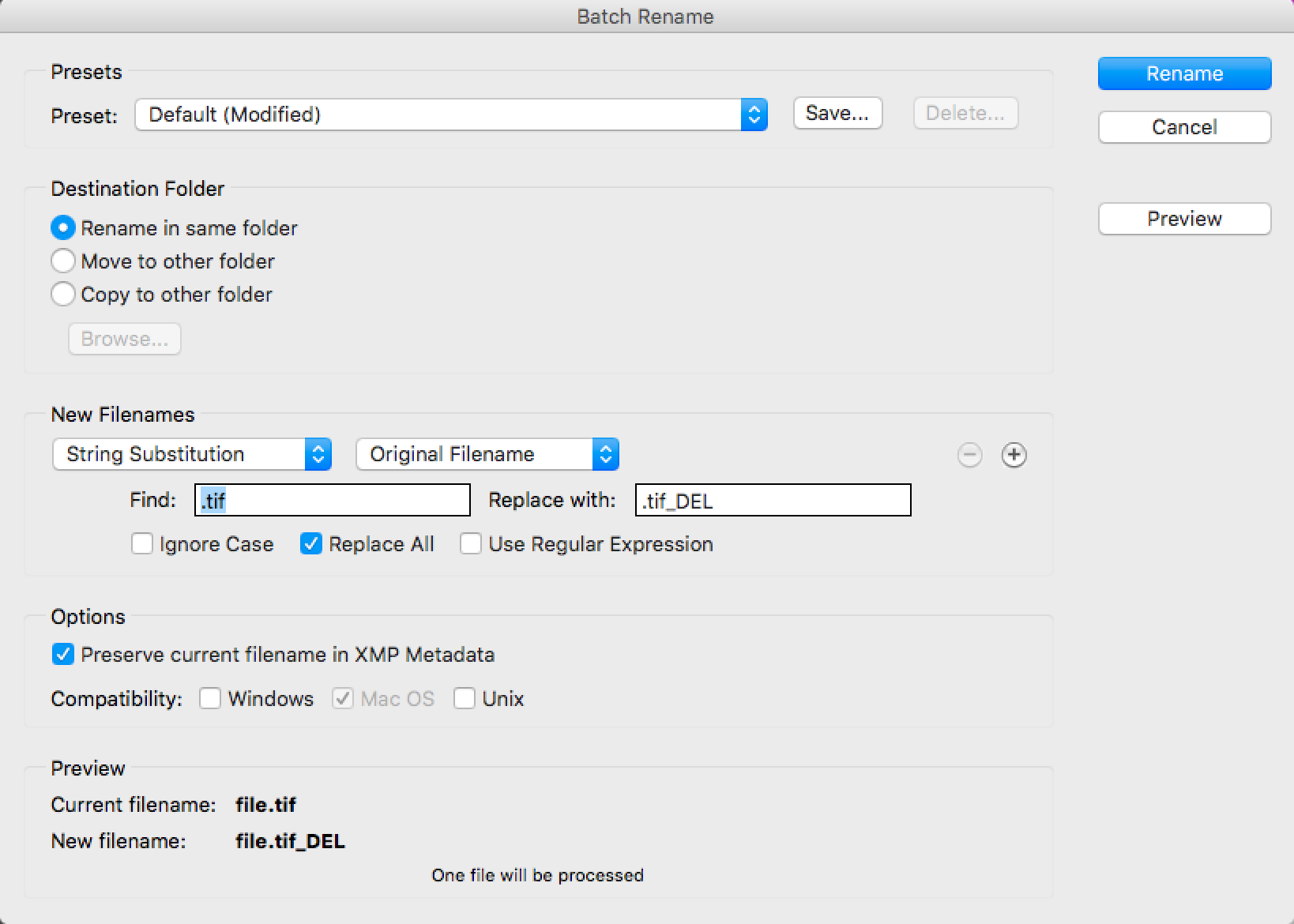Enable Use Regular Expression
This screenshot has width=1294, height=924.
point(471,543)
